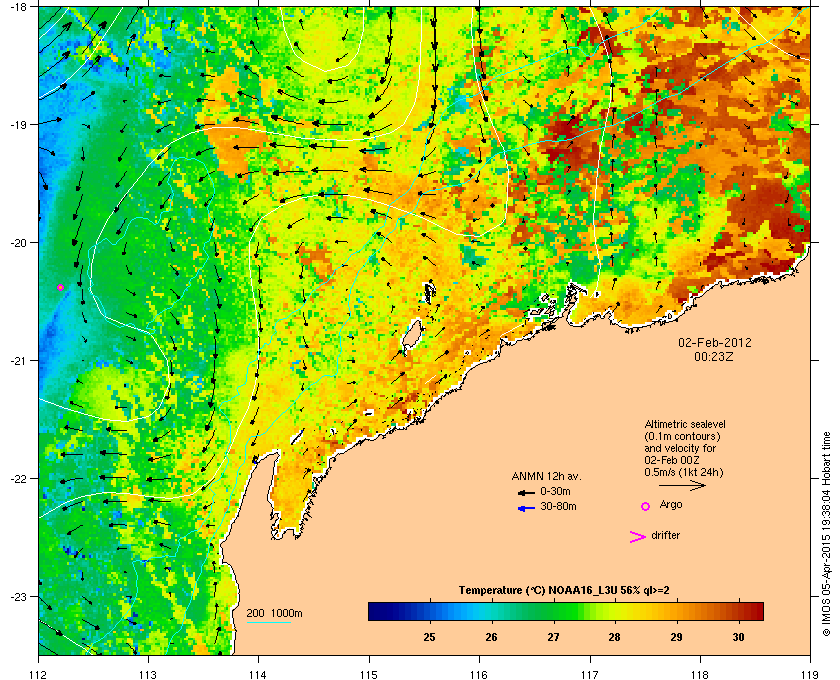Click the '02-Feb-2012' date label

[x=715, y=343]
